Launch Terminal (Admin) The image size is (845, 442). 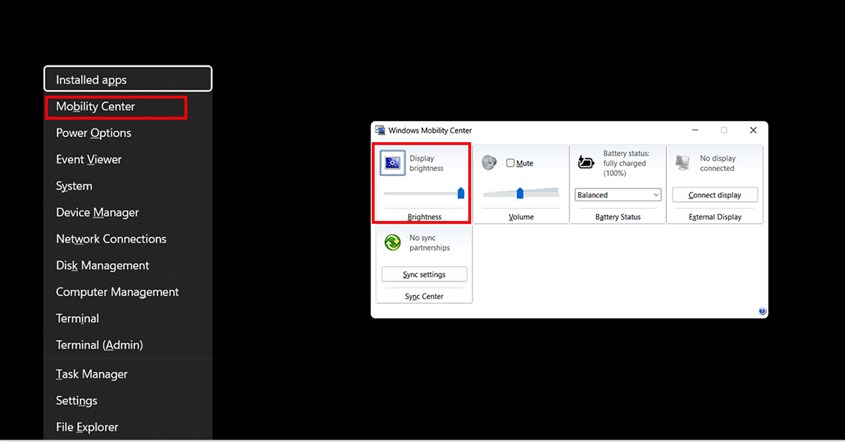(128, 344)
